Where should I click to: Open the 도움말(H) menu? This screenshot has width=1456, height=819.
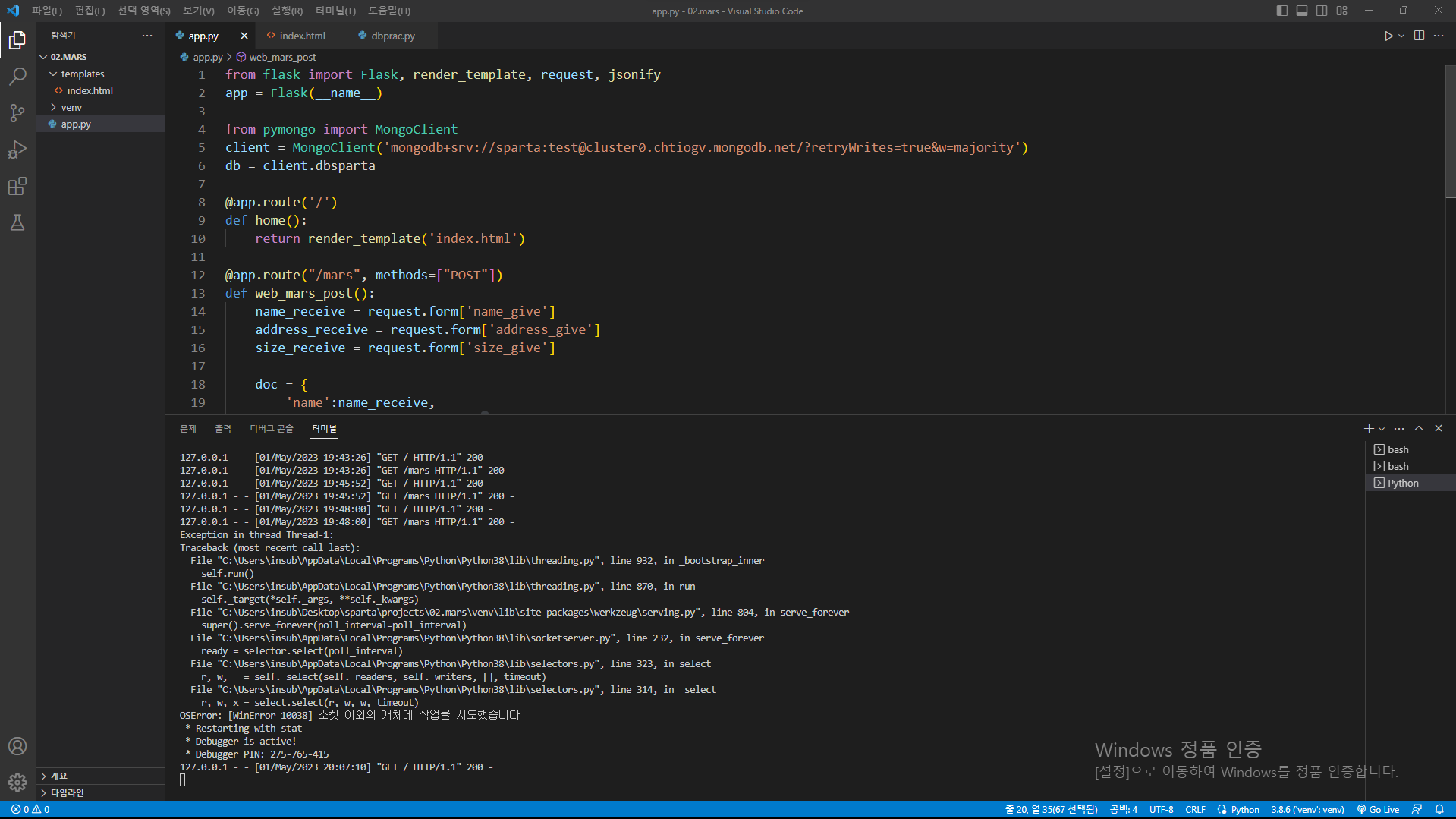tap(389, 11)
